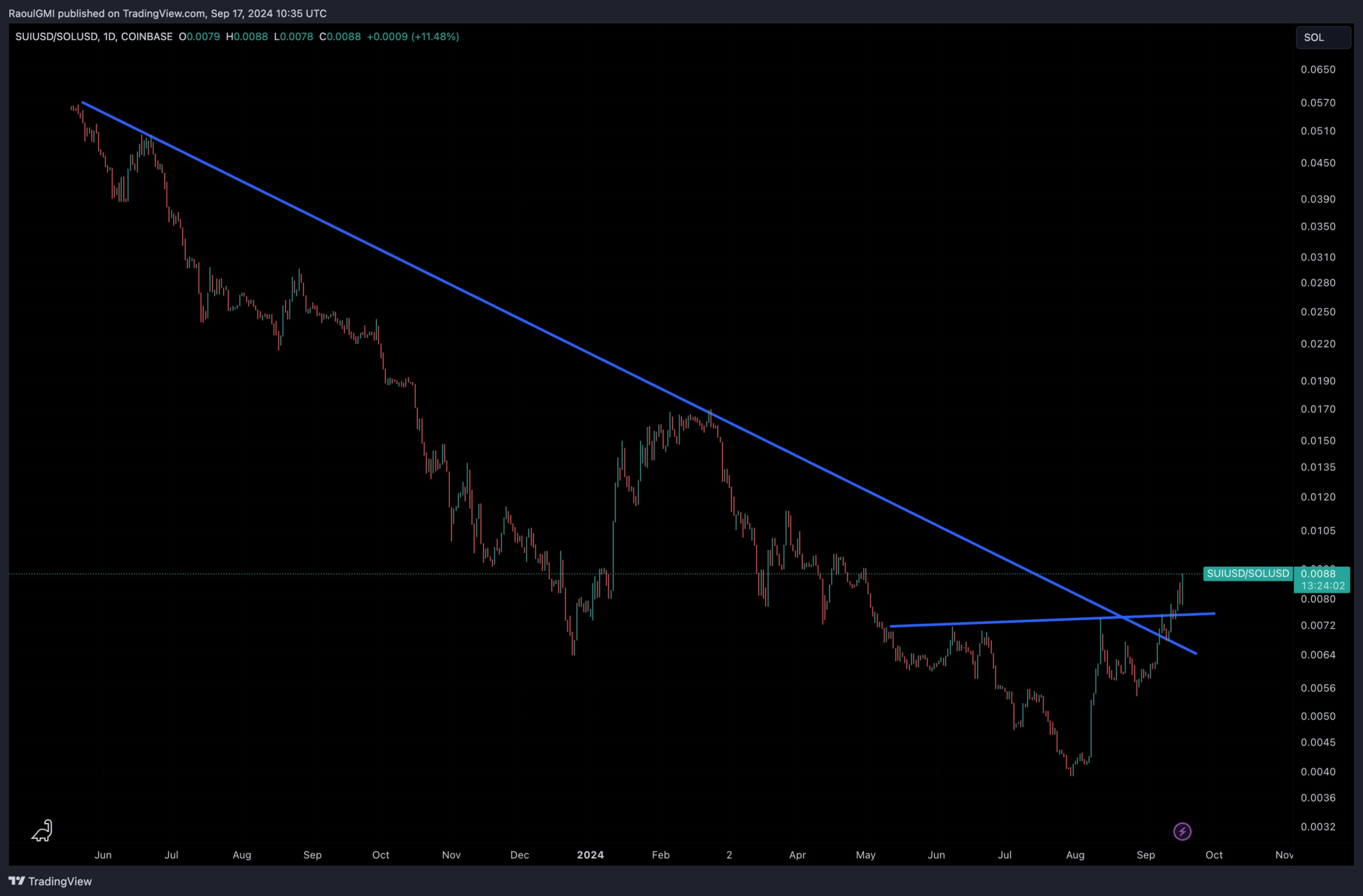Click the +11.48% change value in the legend
The width and height of the screenshot is (1363, 896).
[435, 37]
